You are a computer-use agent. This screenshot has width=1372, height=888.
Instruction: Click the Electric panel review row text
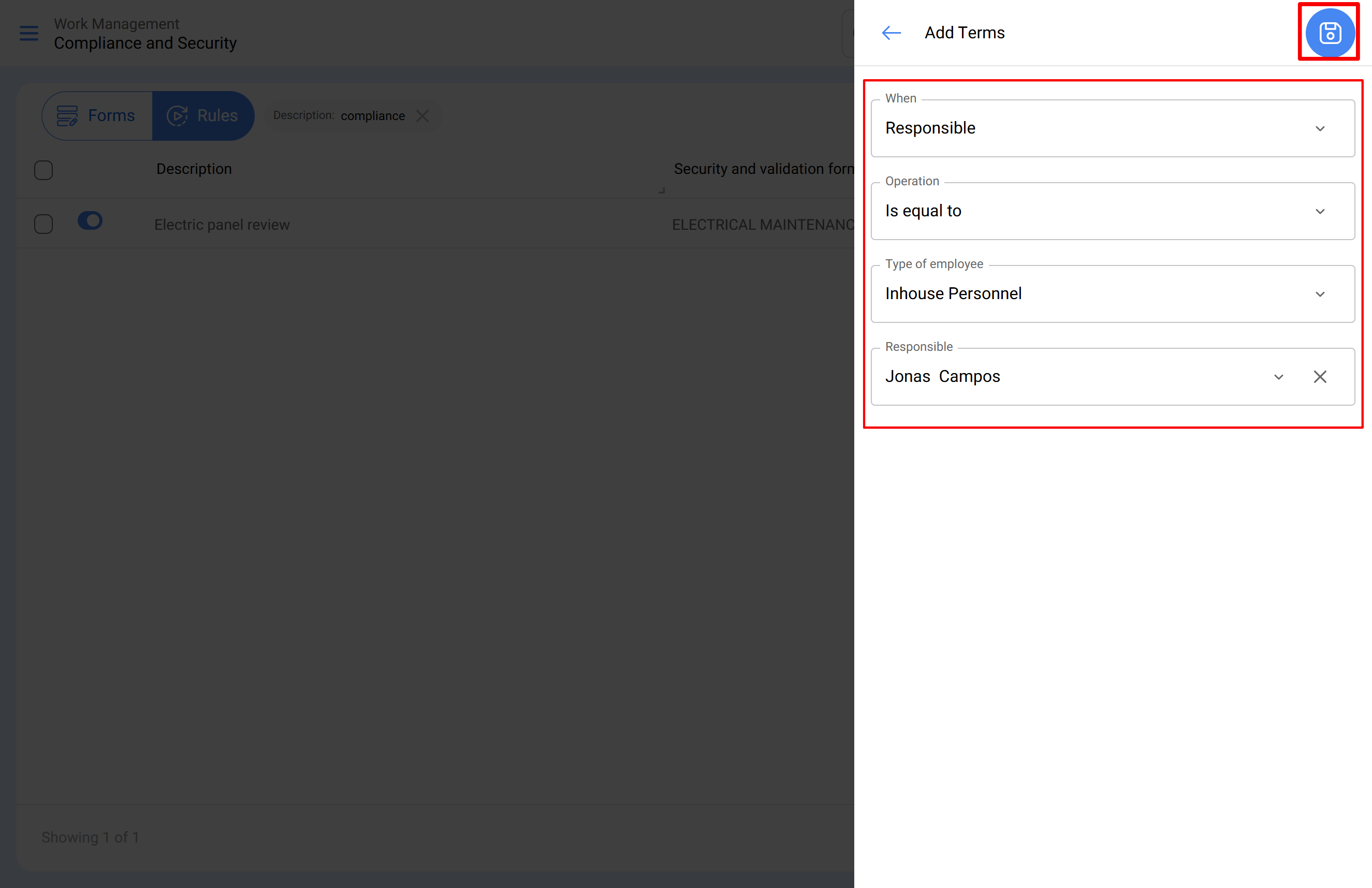coord(222,225)
